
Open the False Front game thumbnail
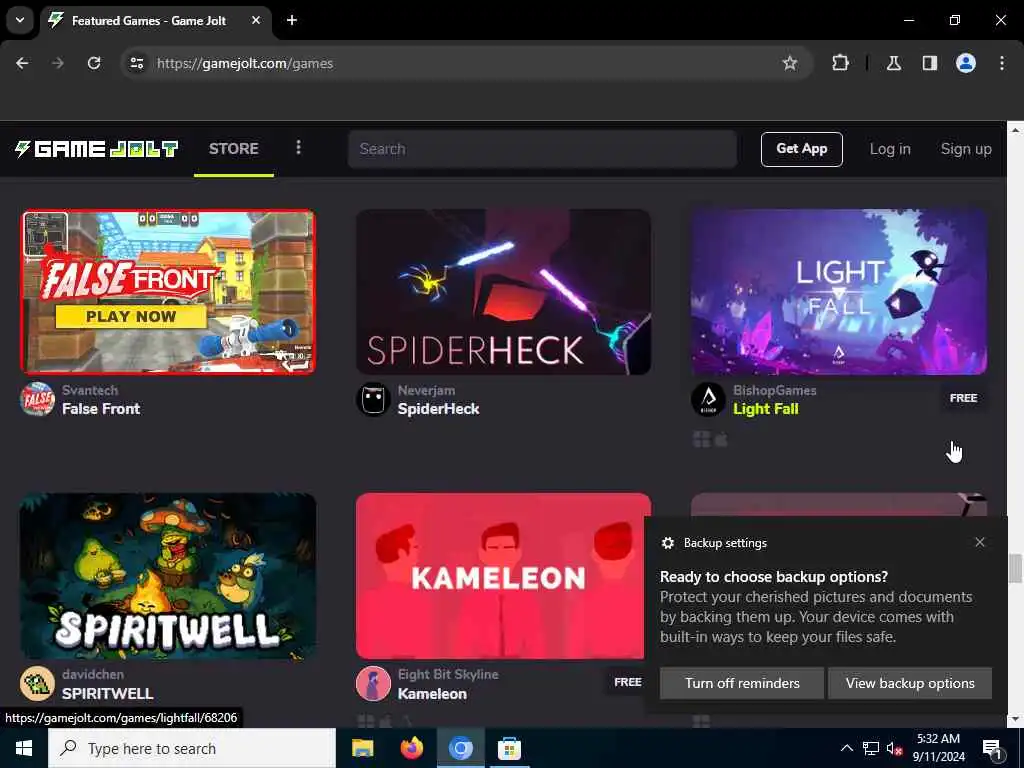[168, 292]
